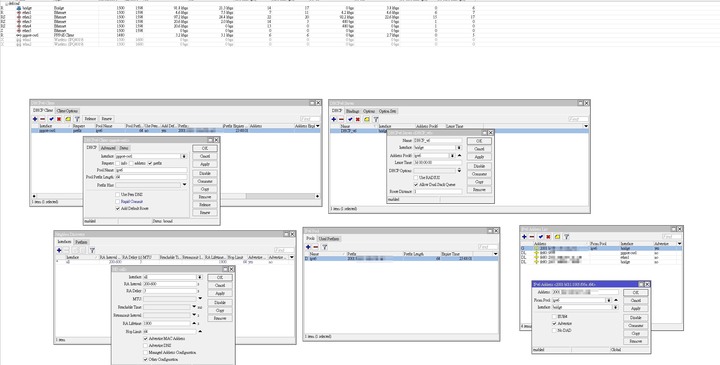Open filter in Neighbor Discovery window
The image size is (720, 365).
[92, 250]
